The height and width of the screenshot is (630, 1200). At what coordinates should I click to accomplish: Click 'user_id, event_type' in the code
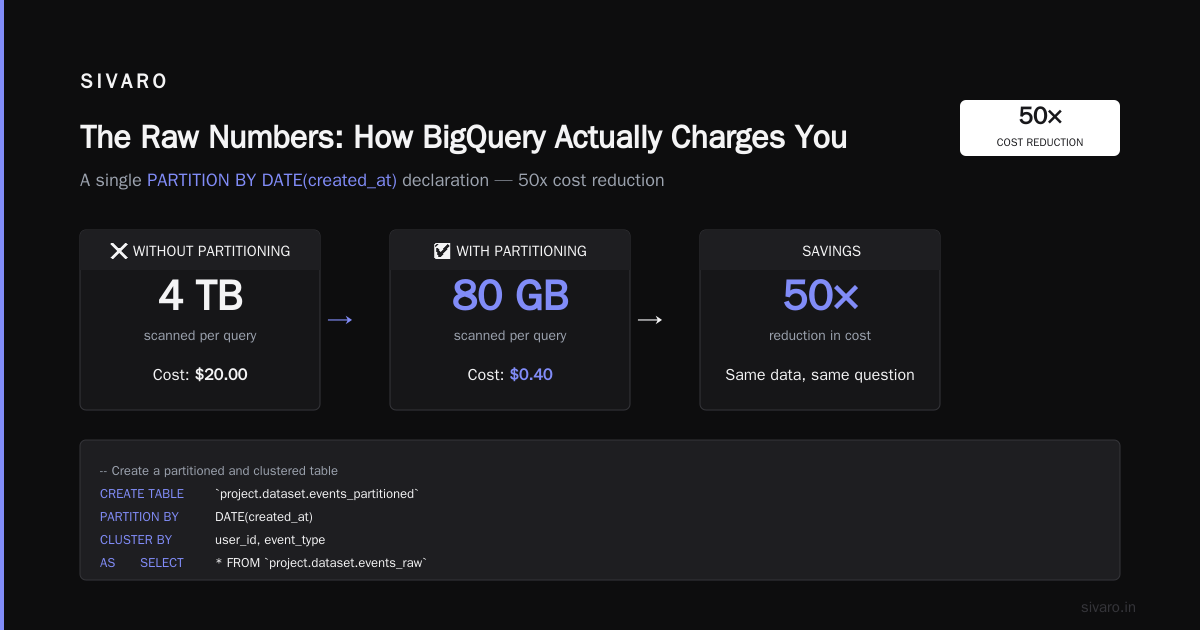click(x=270, y=540)
